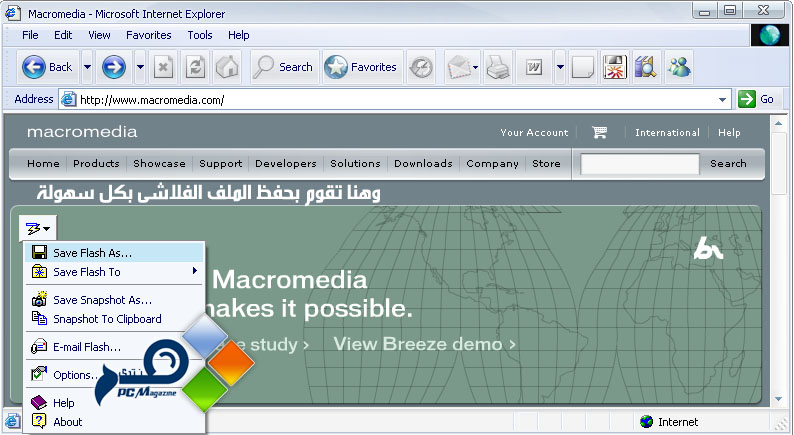Image resolution: width=794 pixels, height=435 pixels.
Task: Click the Discuss note icon
Action: pyautogui.click(x=583, y=67)
